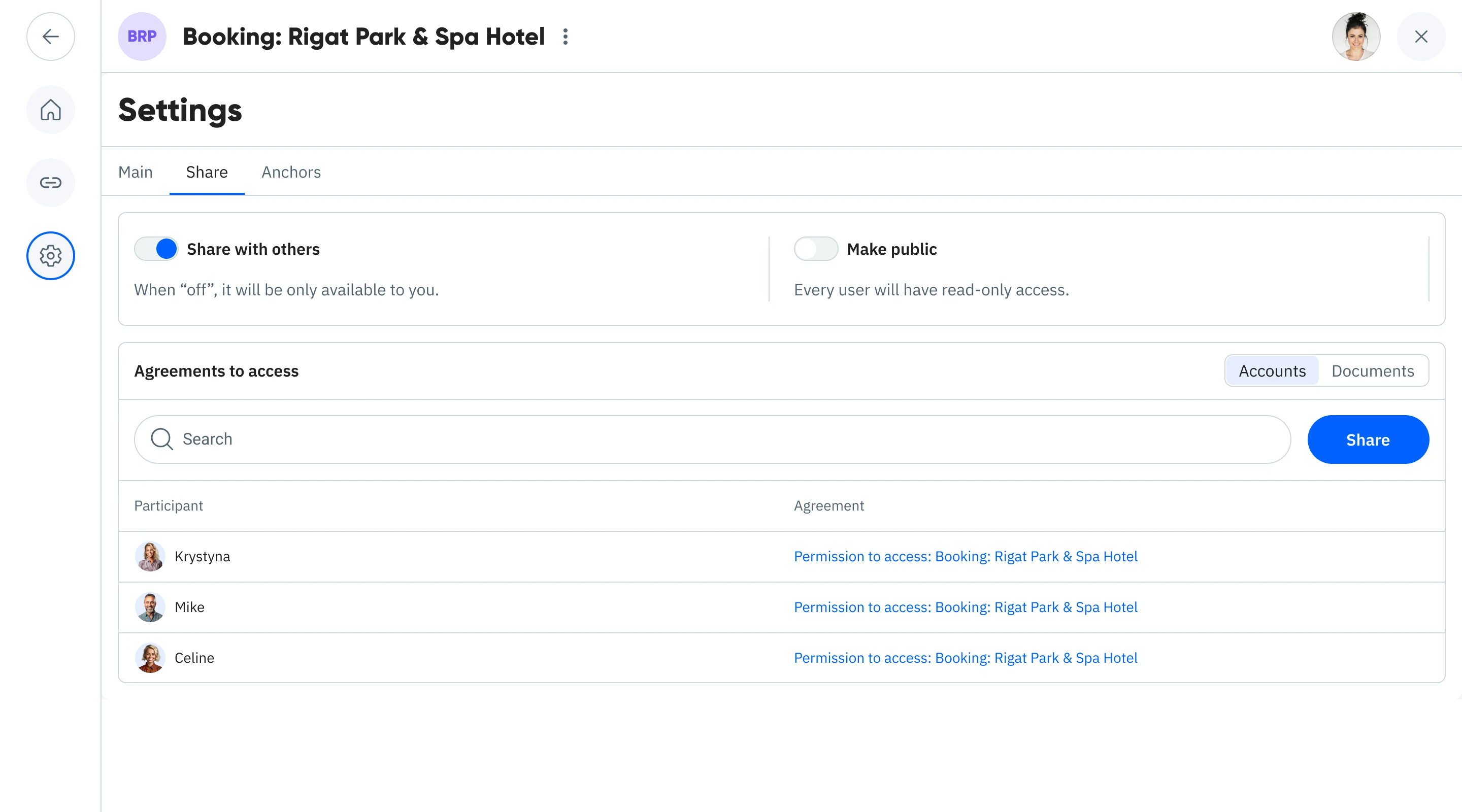Switch to the Main tab
Image resolution: width=1462 pixels, height=812 pixels.
point(135,172)
